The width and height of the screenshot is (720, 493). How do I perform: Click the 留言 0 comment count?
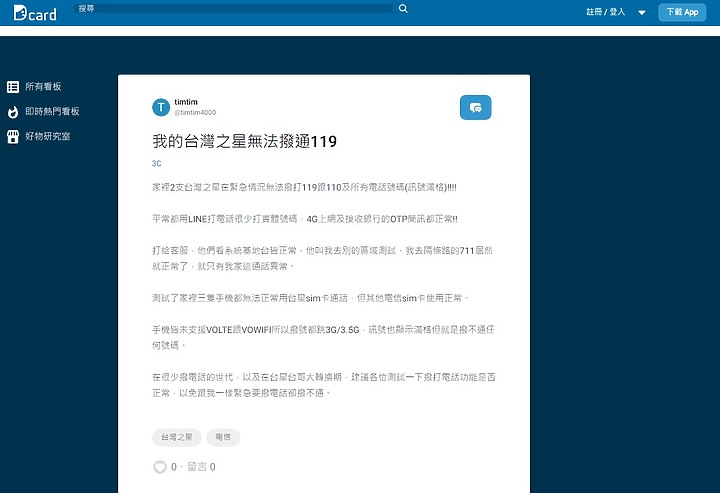(201, 467)
